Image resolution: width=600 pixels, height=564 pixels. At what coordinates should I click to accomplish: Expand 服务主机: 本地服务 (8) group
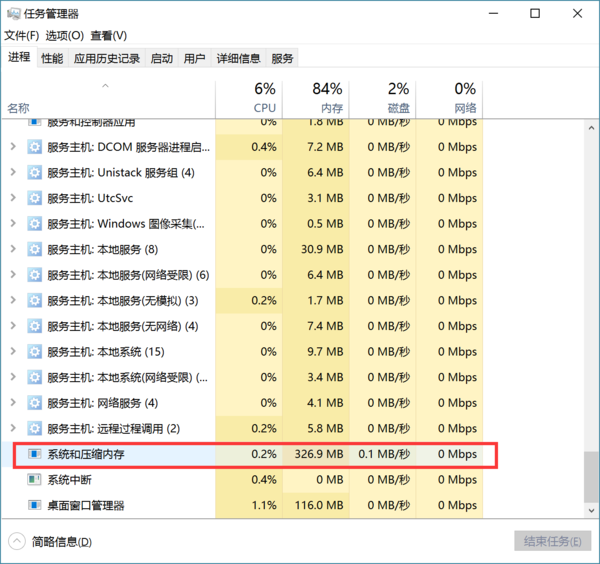coord(13,249)
